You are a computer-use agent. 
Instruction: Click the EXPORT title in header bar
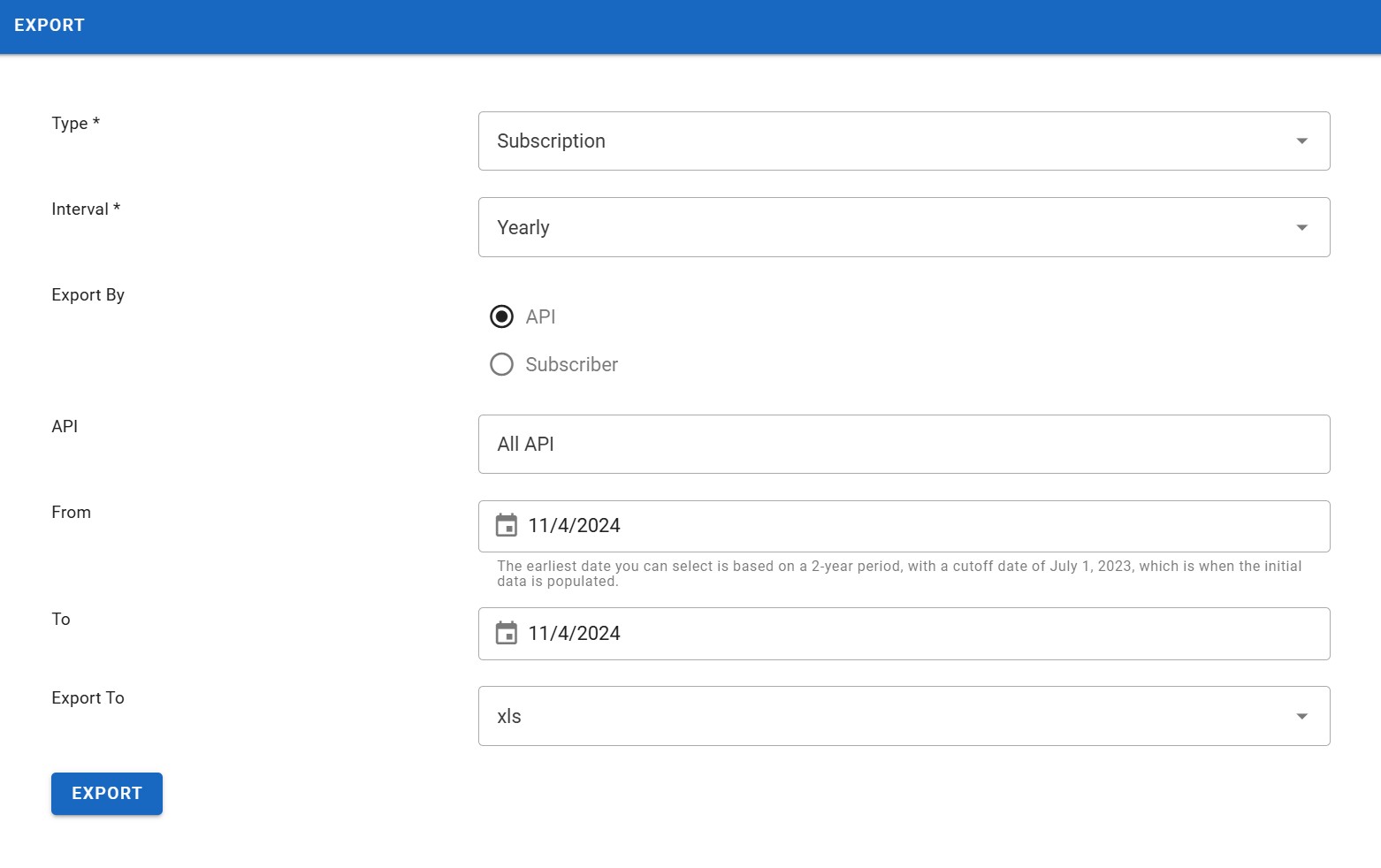pyautogui.click(x=50, y=25)
